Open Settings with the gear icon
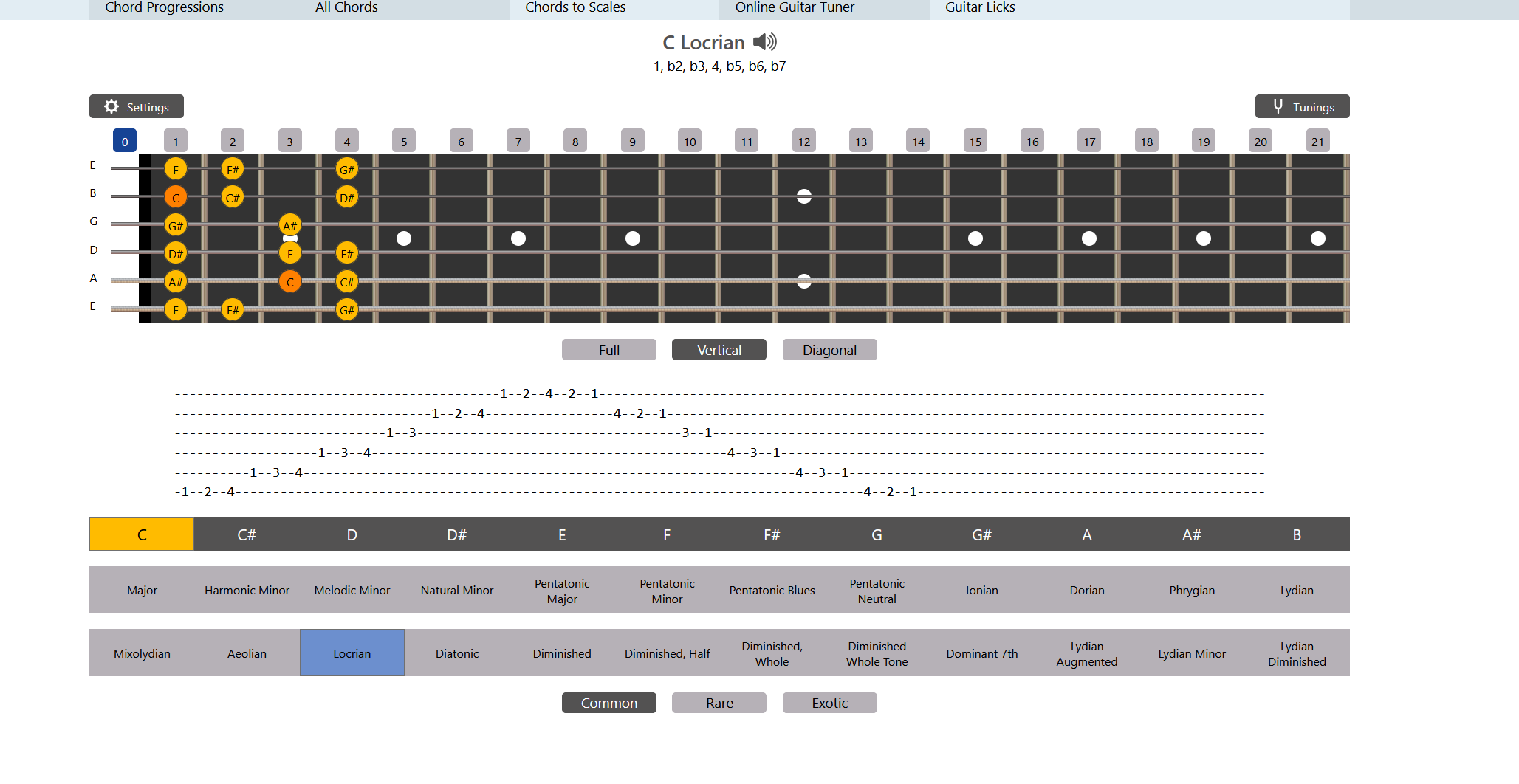 (x=137, y=106)
